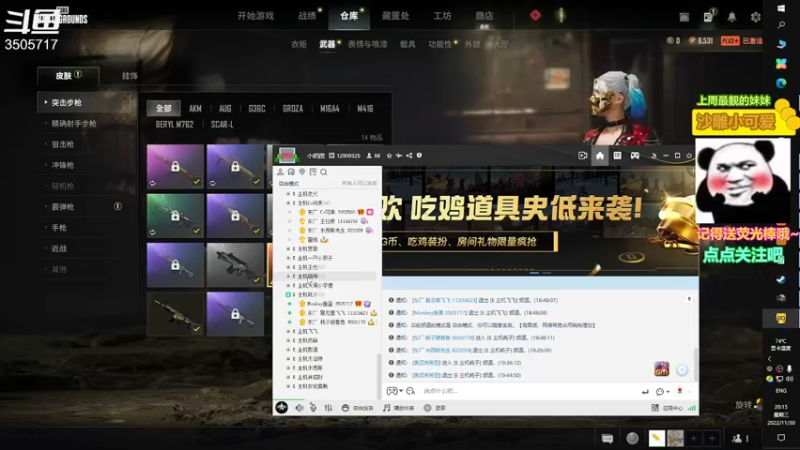The height and width of the screenshot is (450, 800).
Task: Click the Edge browser taskbar icon
Action: [x=781, y=83]
